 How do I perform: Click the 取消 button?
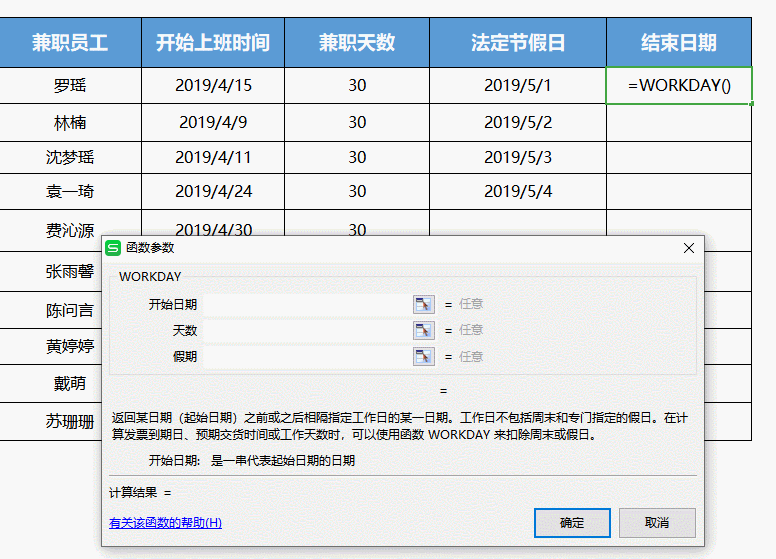(x=656, y=522)
